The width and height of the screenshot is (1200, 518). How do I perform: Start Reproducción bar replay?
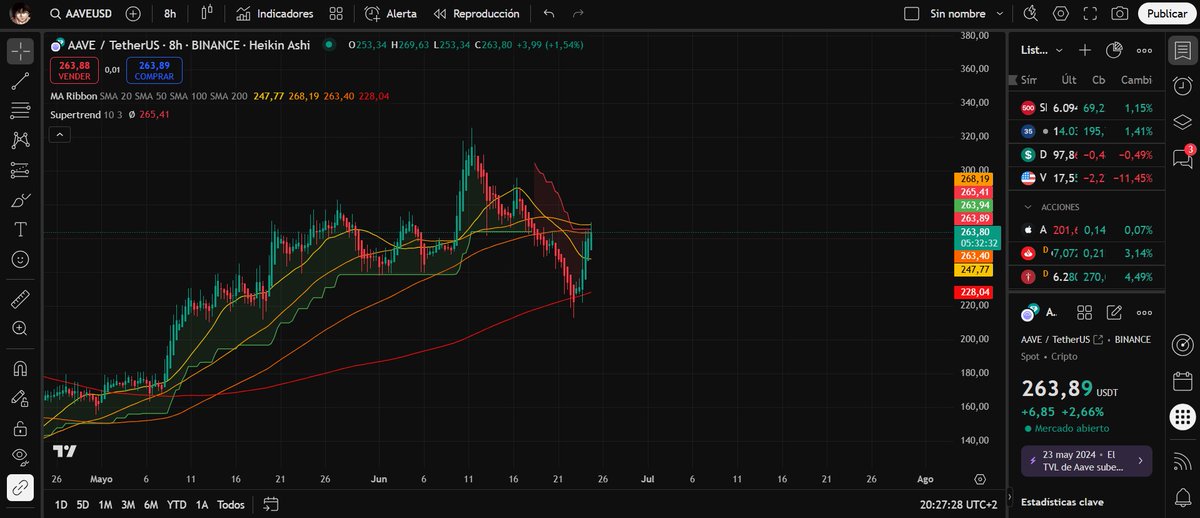tap(476, 14)
